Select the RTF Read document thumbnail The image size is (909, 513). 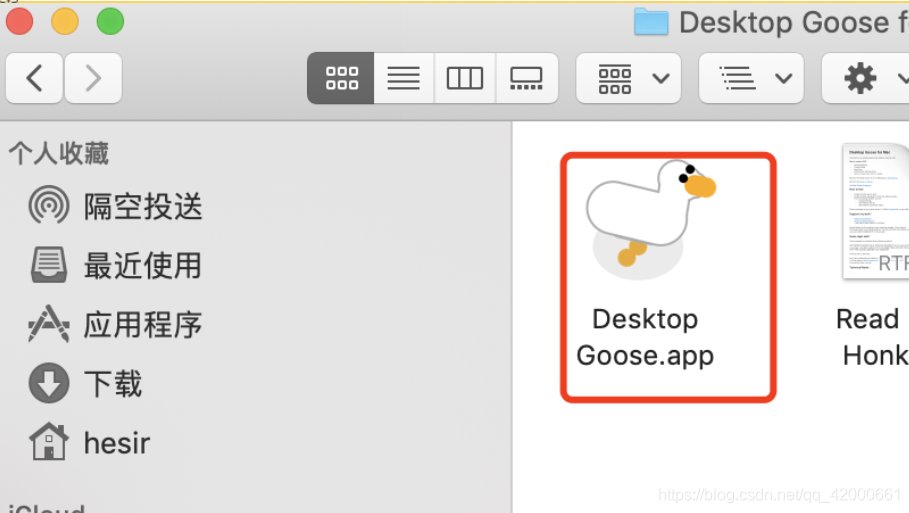pos(875,212)
